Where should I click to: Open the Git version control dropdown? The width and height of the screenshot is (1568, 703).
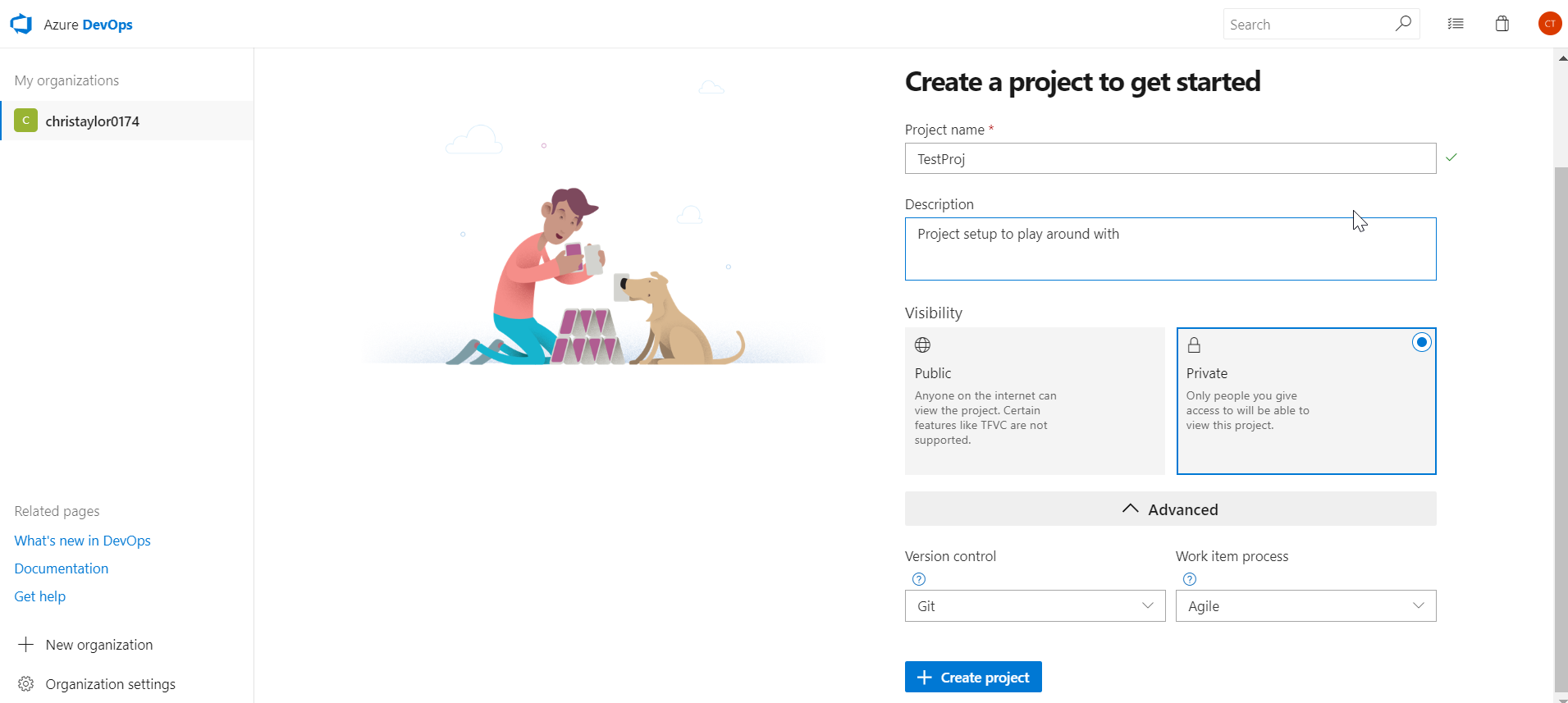click(1035, 606)
